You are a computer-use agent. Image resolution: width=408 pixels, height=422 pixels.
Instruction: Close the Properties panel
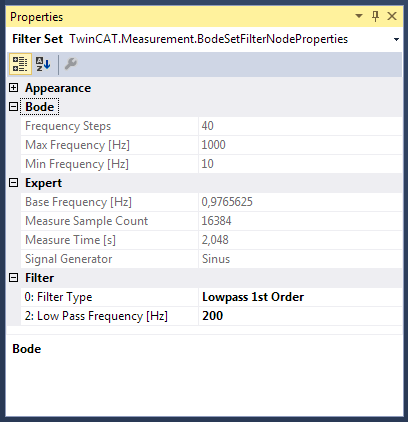[x=392, y=16]
